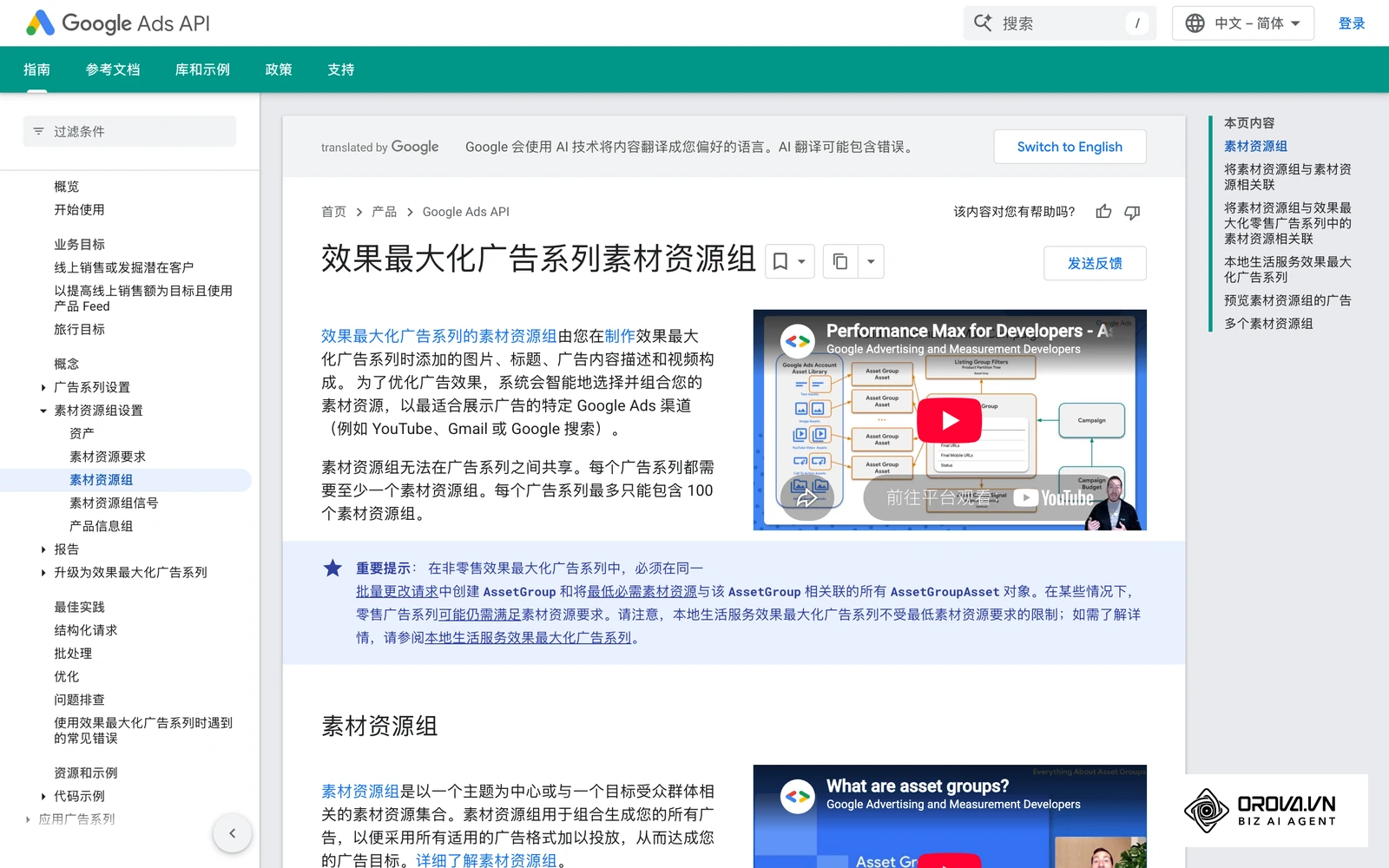Follow the 批量更改请求 link
Screen dimensions: 1389x868
coord(397,592)
